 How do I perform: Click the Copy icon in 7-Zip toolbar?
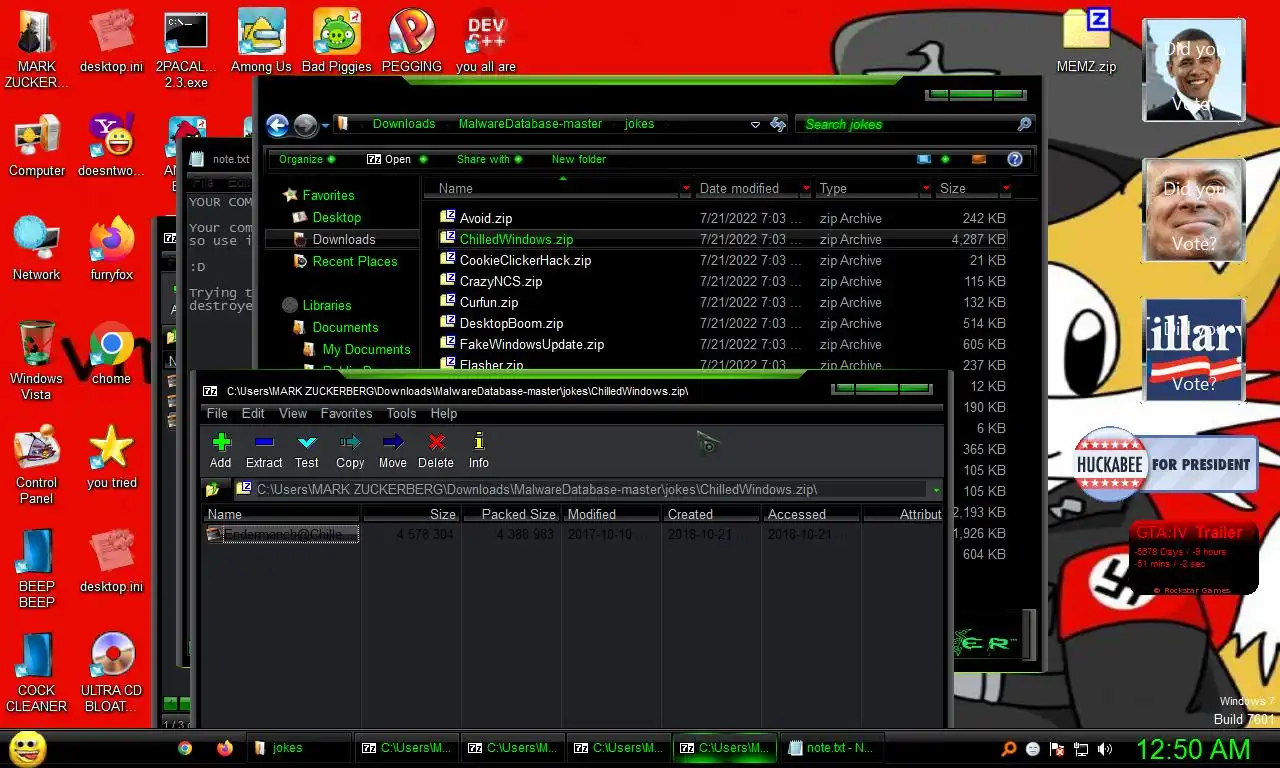350,442
